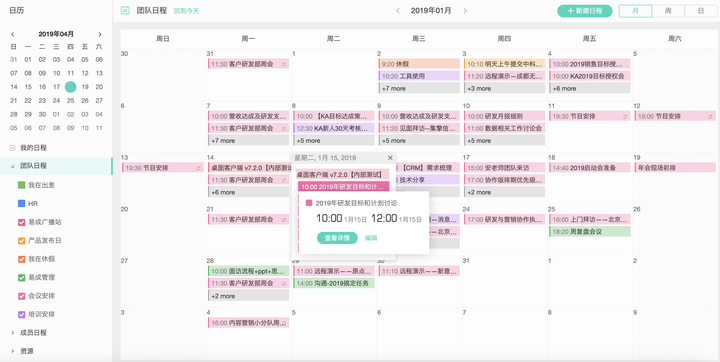Viewport: 720px width, 362px height.
Task: Switch to day view tab
Action: (x=701, y=11)
